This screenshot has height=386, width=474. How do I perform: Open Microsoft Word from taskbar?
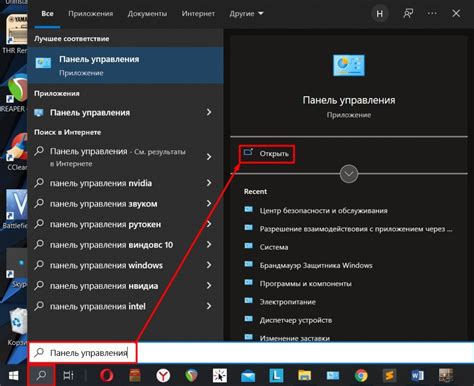[x=417, y=376]
